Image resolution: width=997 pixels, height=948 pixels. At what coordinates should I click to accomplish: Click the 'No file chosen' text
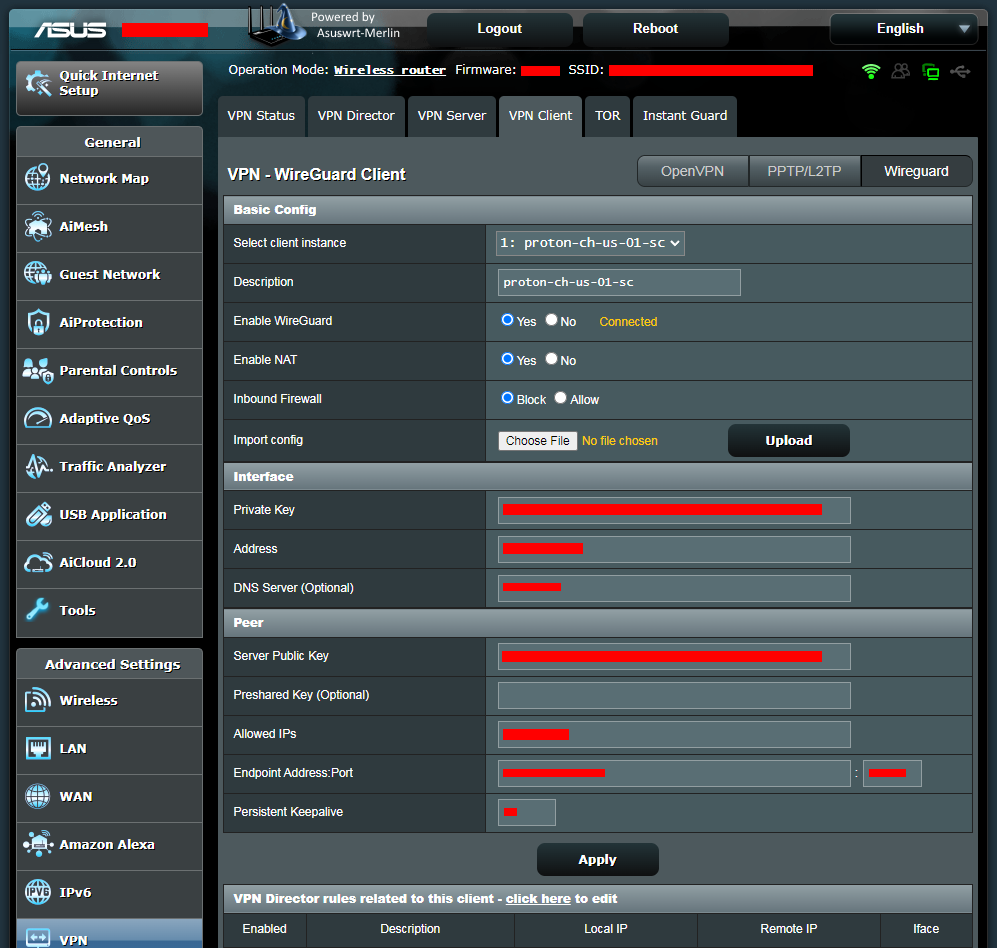click(620, 441)
